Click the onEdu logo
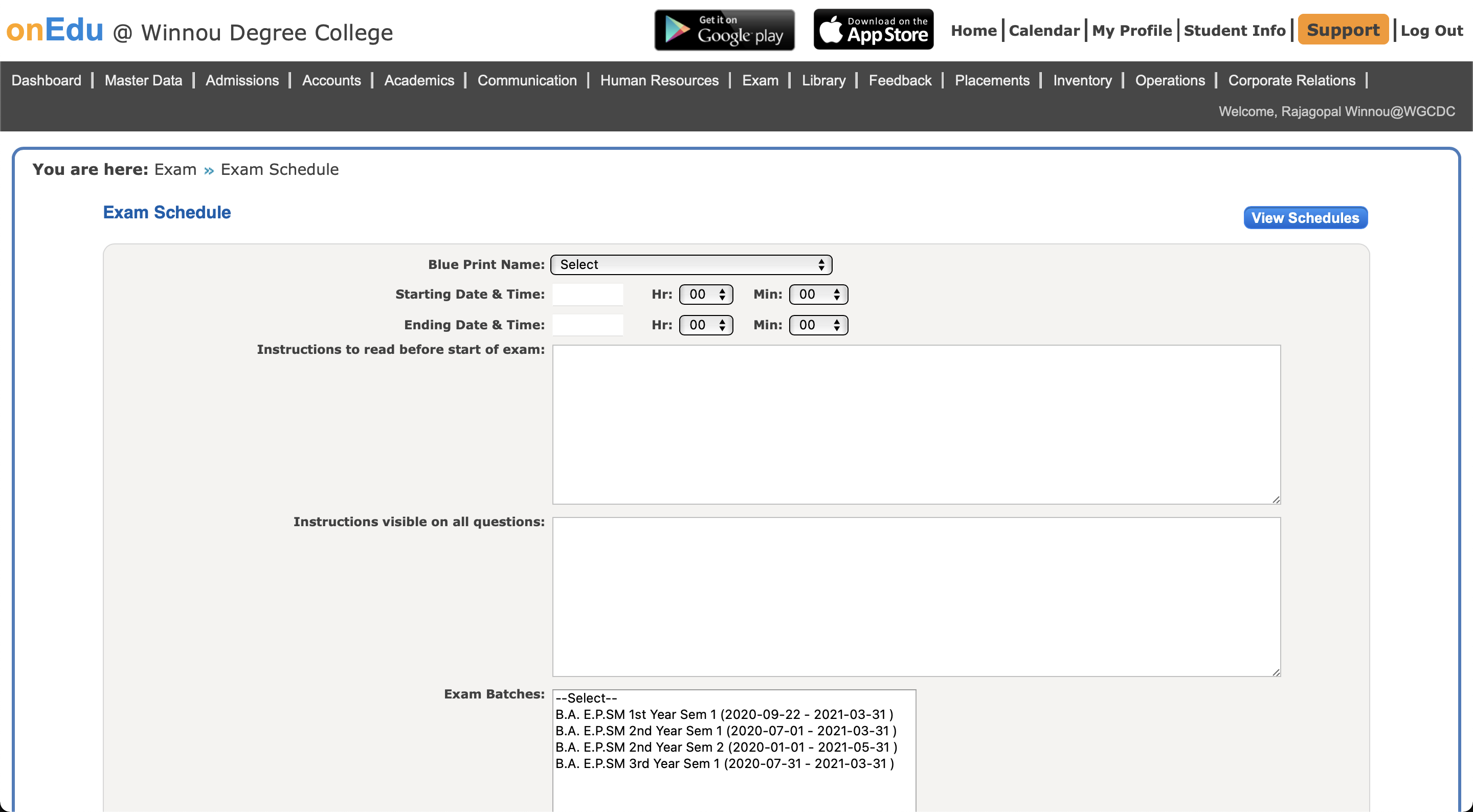Viewport: 1473px width, 812px height. (55, 30)
